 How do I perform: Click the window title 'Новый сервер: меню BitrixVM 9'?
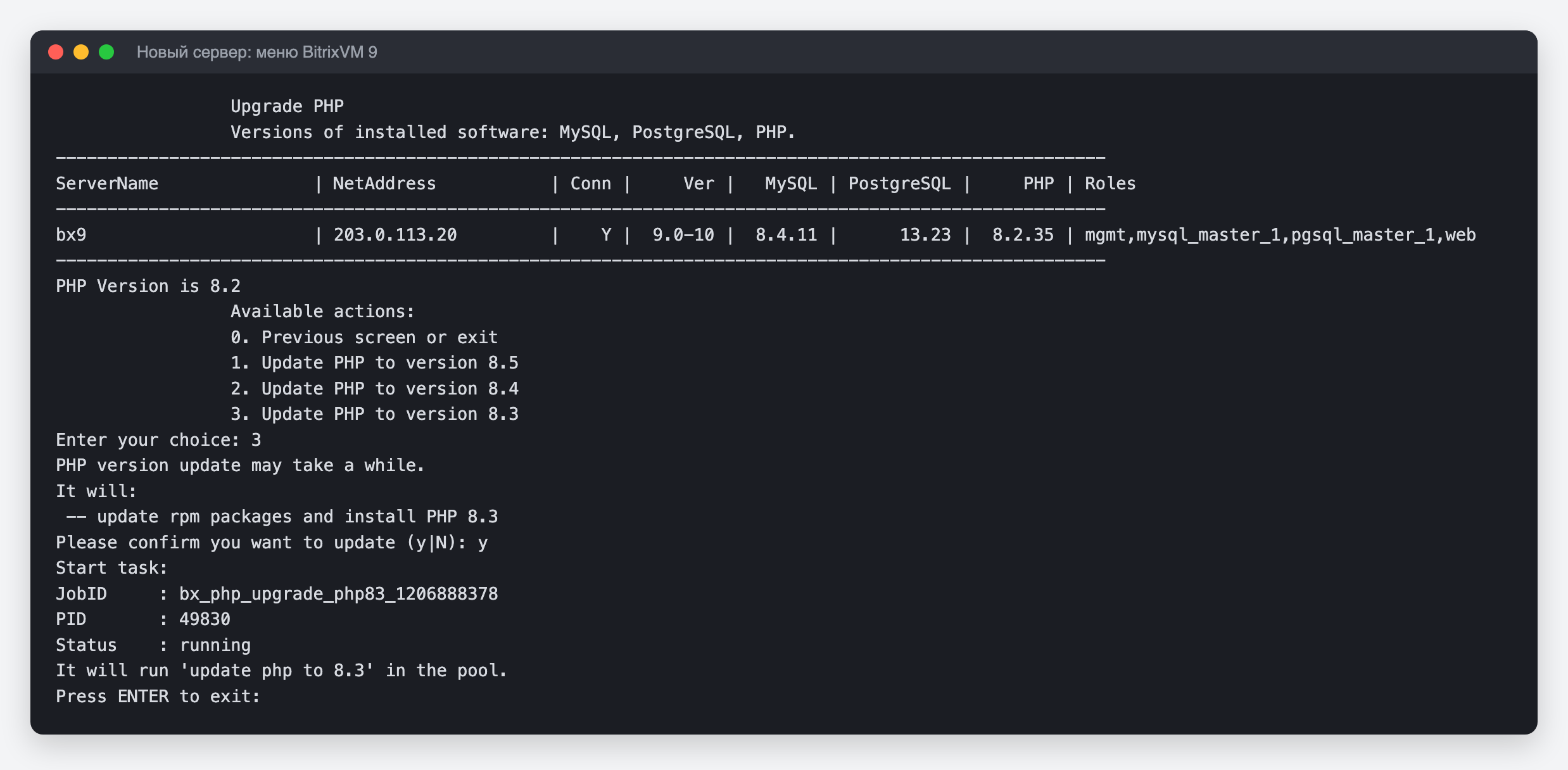(x=256, y=52)
